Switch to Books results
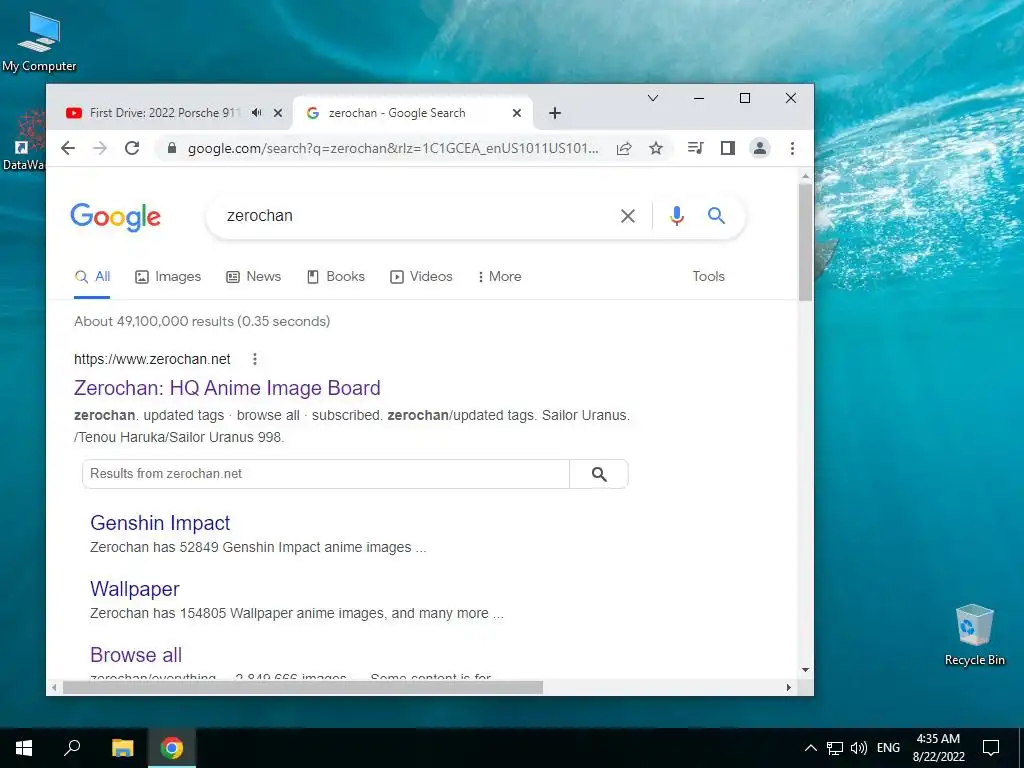The height and width of the screenshot is (768, 1024). click(x=336, y=277)
